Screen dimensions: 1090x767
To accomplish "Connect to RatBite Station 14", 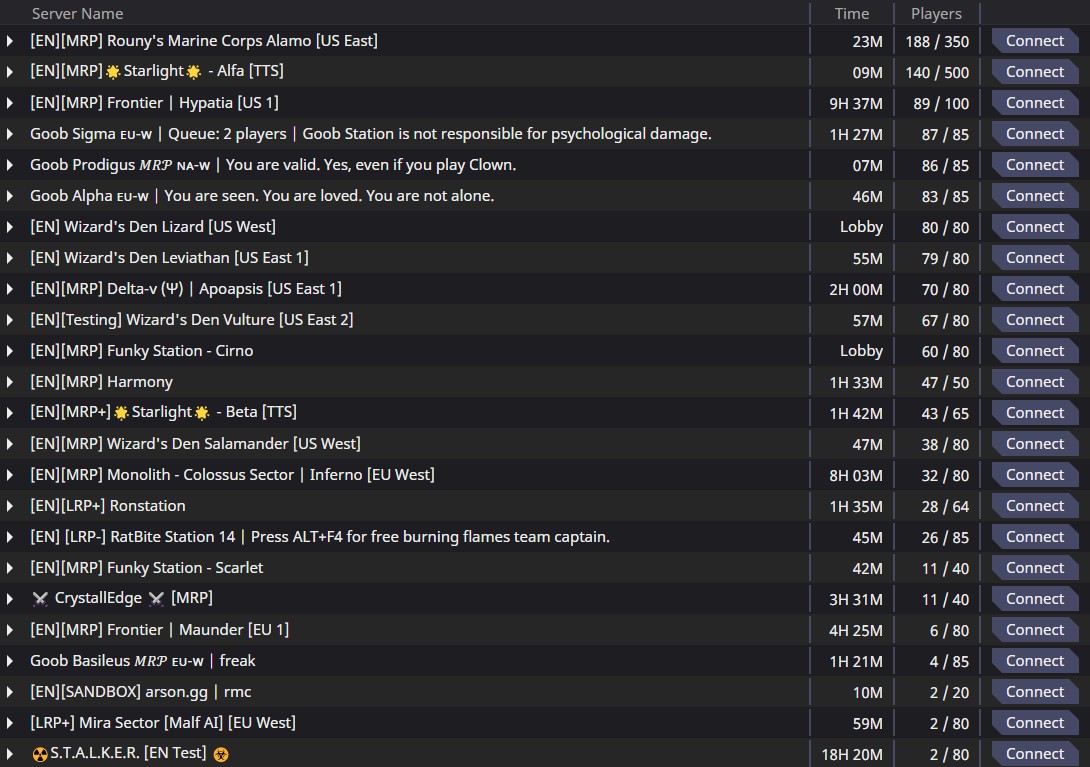I will click(1034, 537).
